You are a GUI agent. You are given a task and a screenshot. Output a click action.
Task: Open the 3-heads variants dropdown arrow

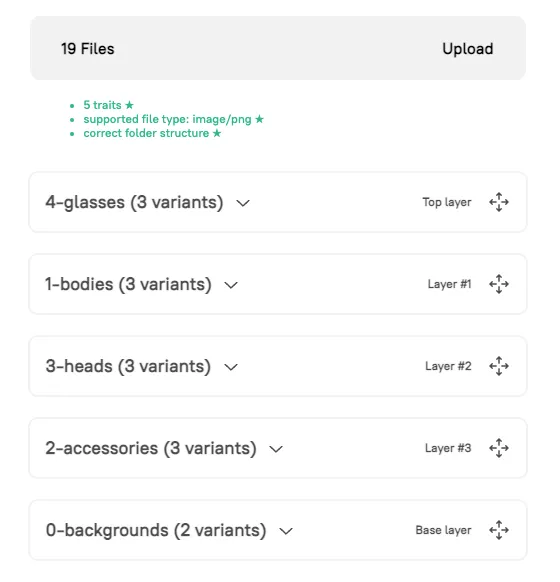coord(231,367)
